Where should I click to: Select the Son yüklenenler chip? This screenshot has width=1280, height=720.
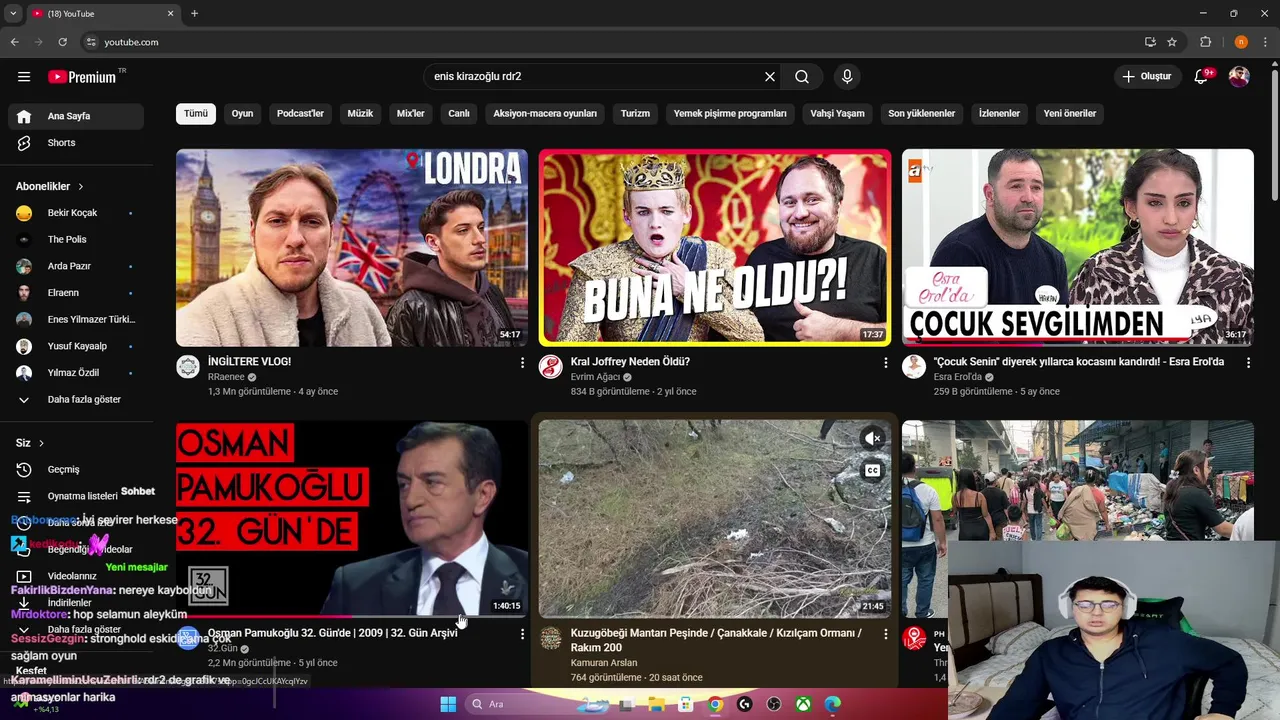tap(921, 114)
